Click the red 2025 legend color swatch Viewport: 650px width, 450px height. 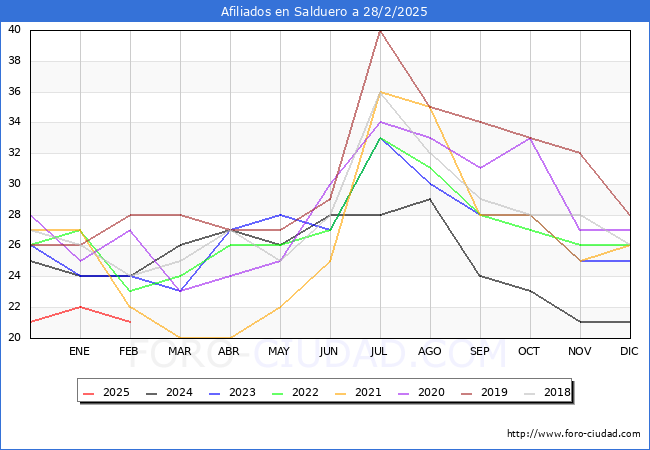point(88,393)
